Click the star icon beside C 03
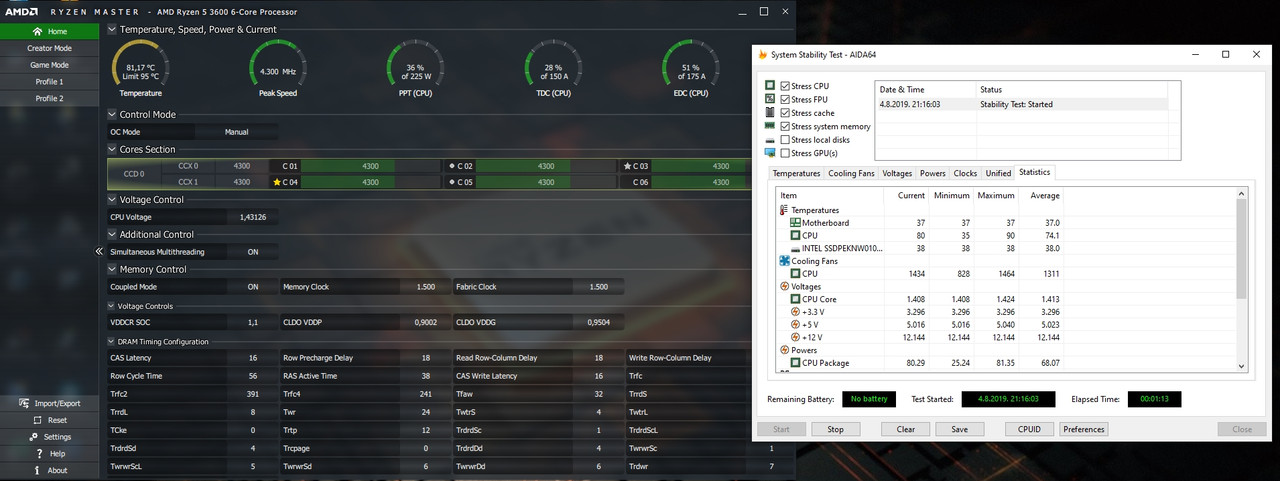This screenshot has height=481, width=1280. (x=627, y=166)
